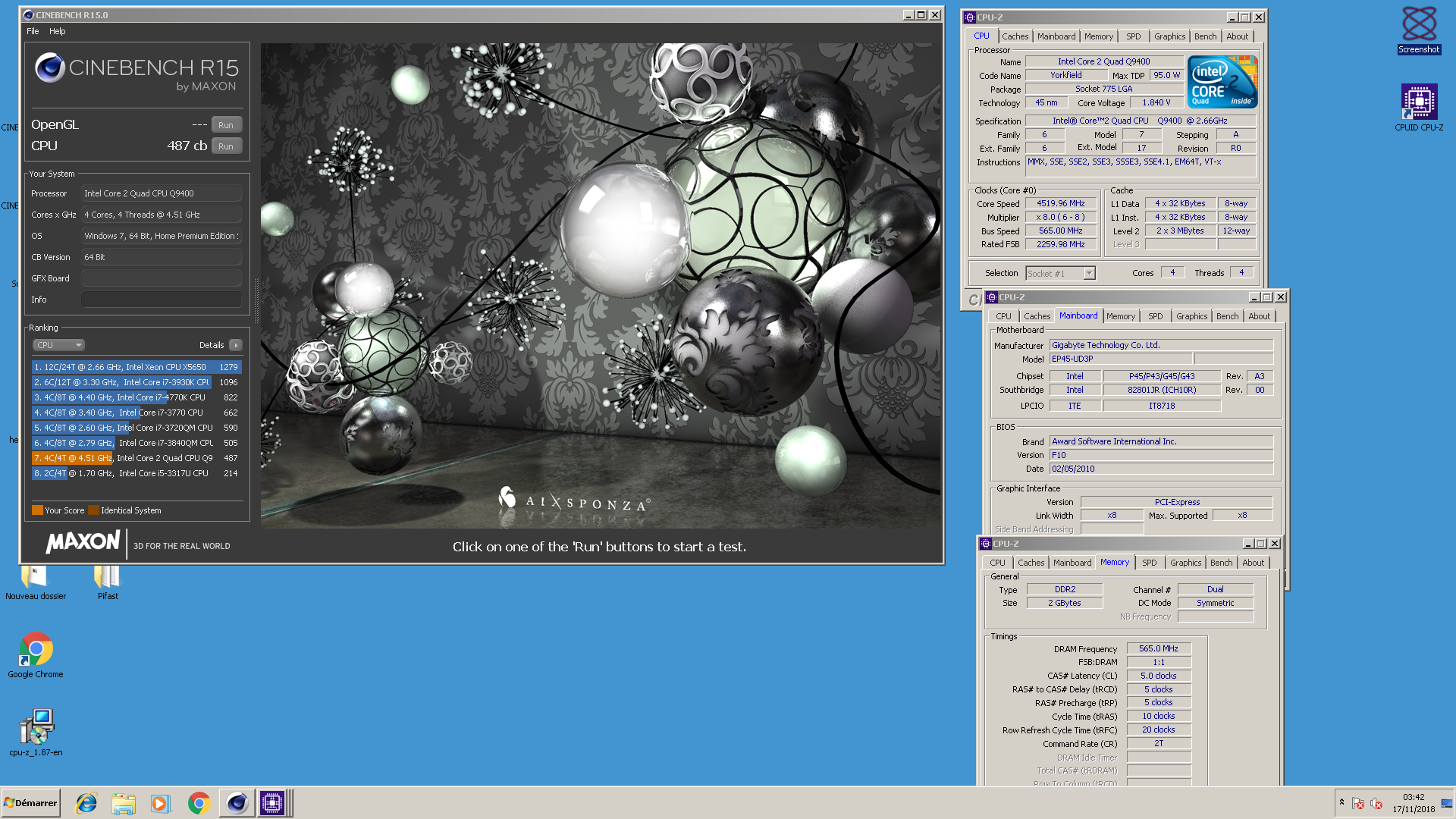
Task: Open the Screenshot desktop shortcut icon
Action: (x=1419, y=30)
